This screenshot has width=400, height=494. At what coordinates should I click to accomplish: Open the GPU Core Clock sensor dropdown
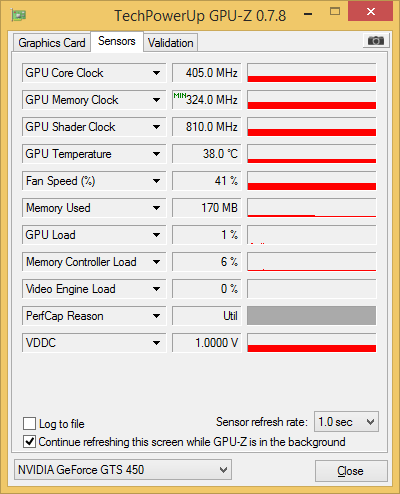click(x=156, y=73)
